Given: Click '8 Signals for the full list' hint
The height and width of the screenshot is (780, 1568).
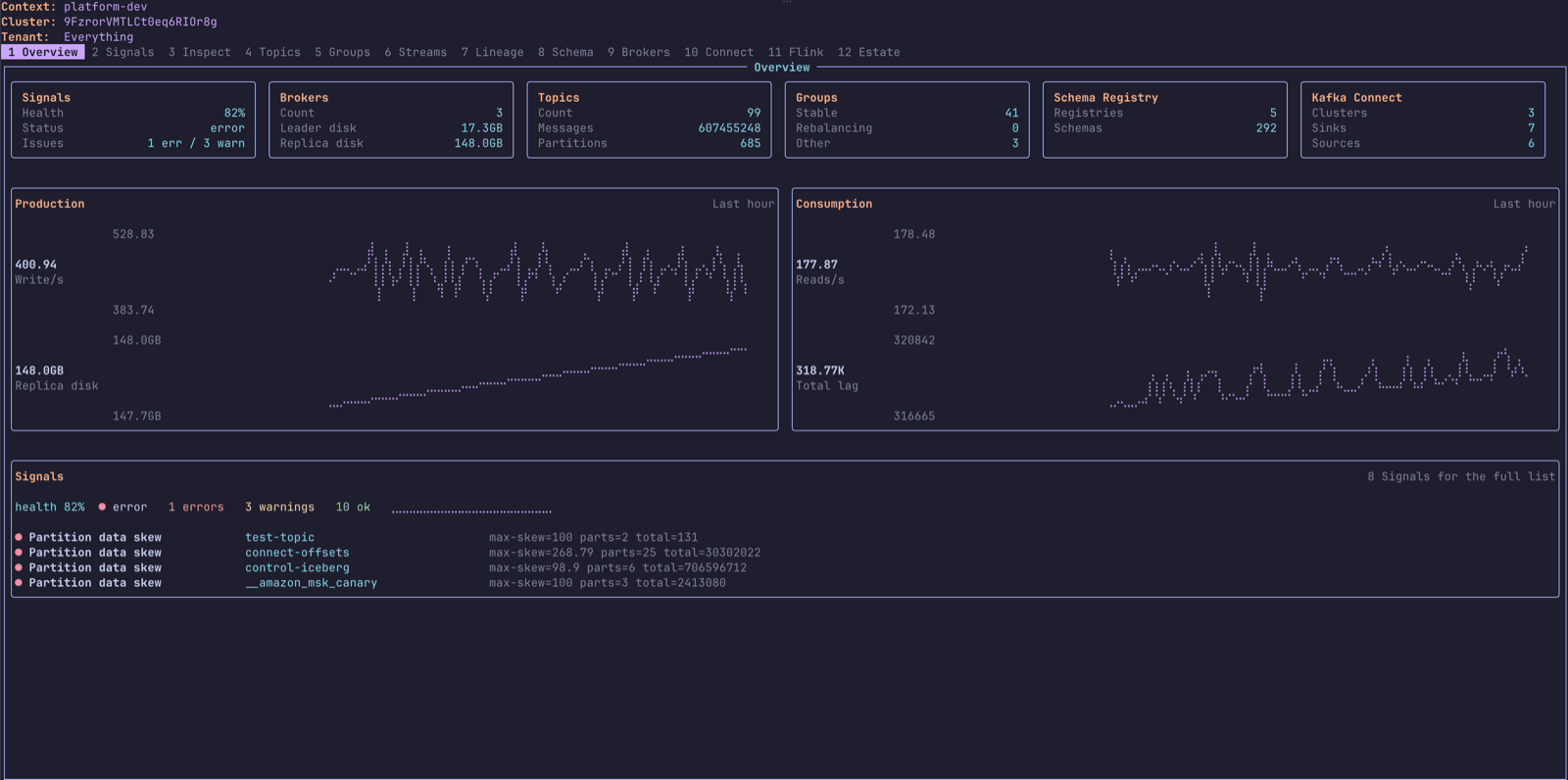Looking at the screenshot, I should 1461,476.
